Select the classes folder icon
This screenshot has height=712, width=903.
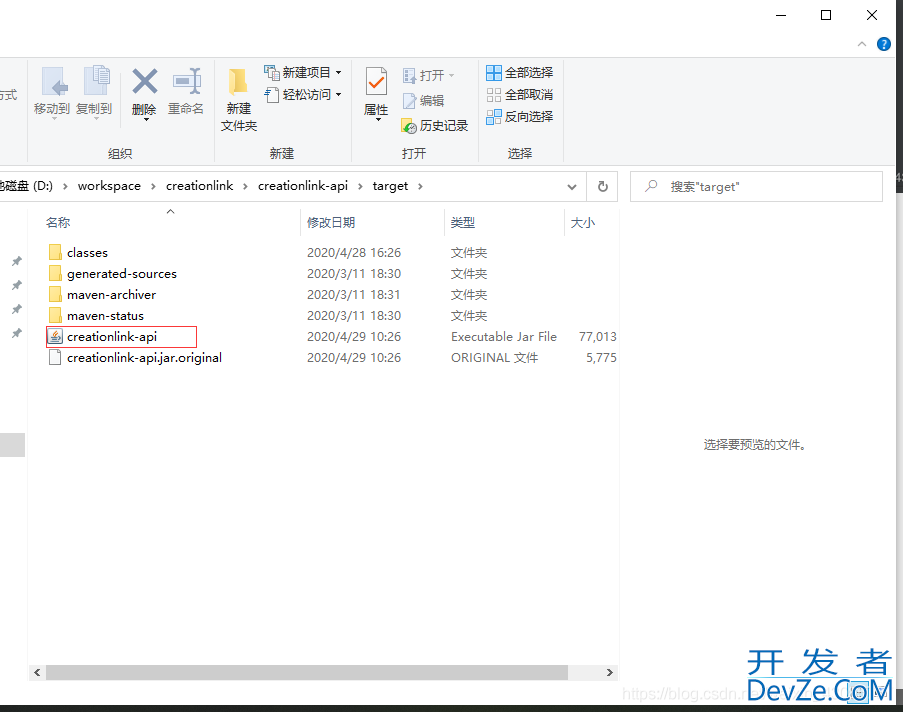pyautogui.click(x=55, y=252)
